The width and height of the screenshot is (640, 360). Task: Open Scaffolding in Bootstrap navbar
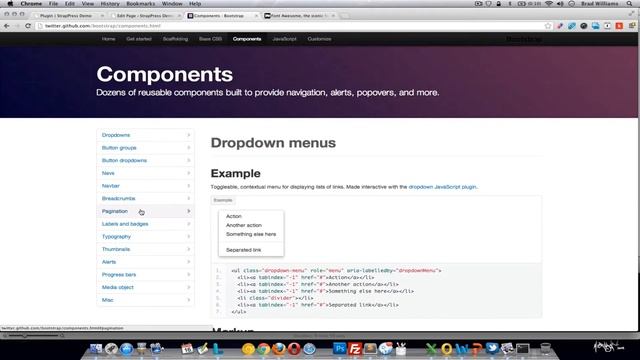coord(175,39)
